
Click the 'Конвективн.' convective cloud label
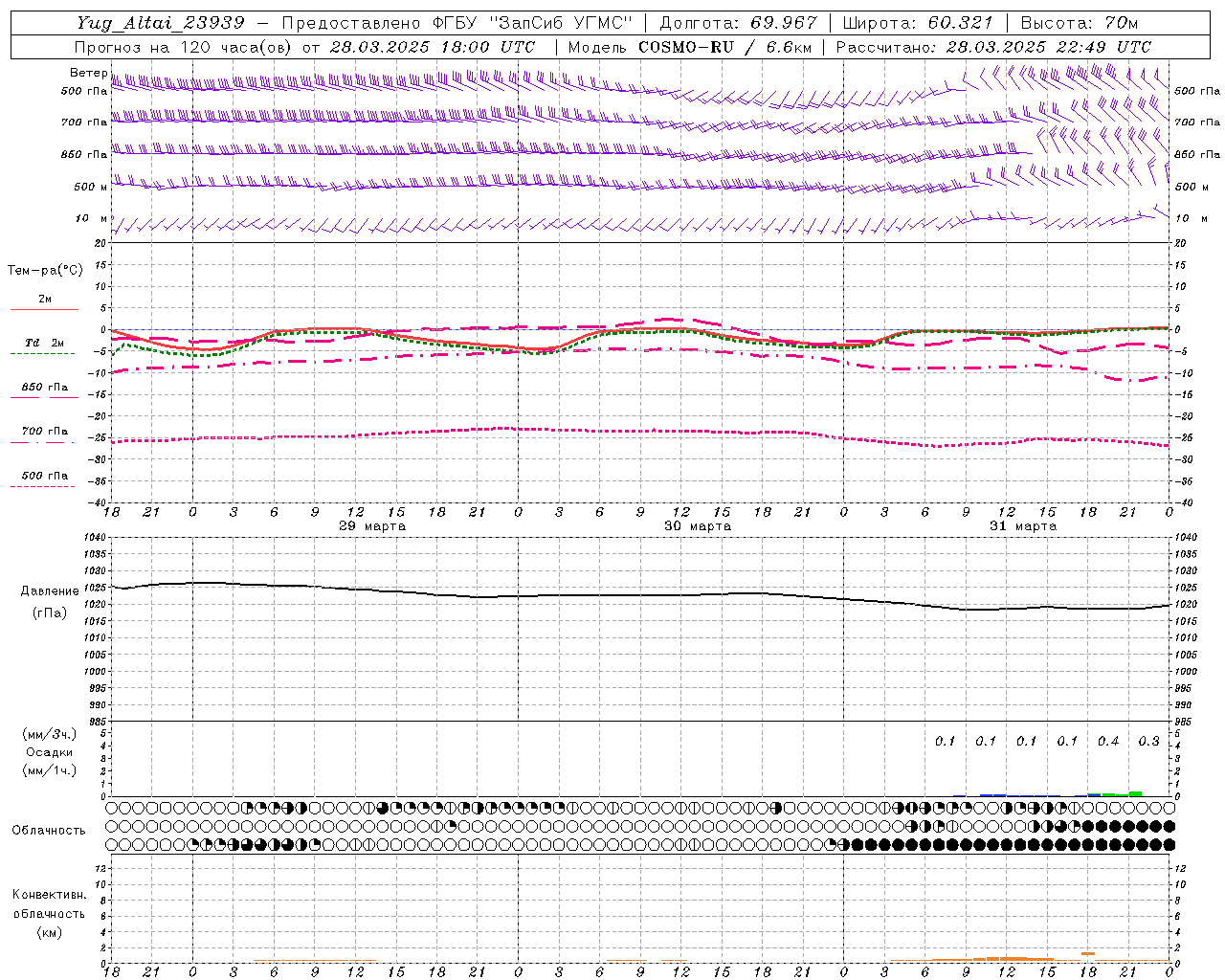point(49,895)
